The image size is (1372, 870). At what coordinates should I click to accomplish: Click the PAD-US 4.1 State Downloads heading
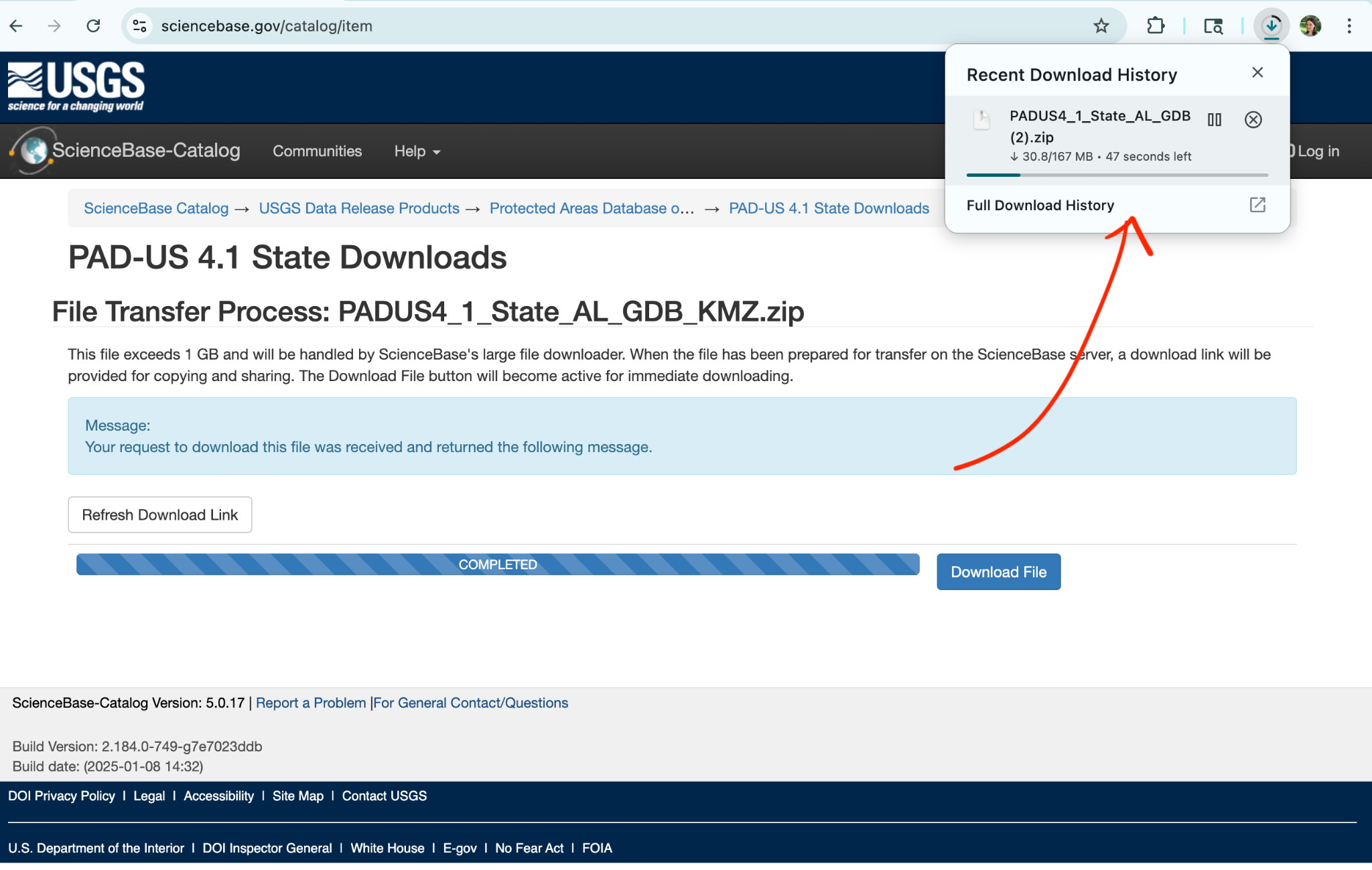click(x=287, y=257)
